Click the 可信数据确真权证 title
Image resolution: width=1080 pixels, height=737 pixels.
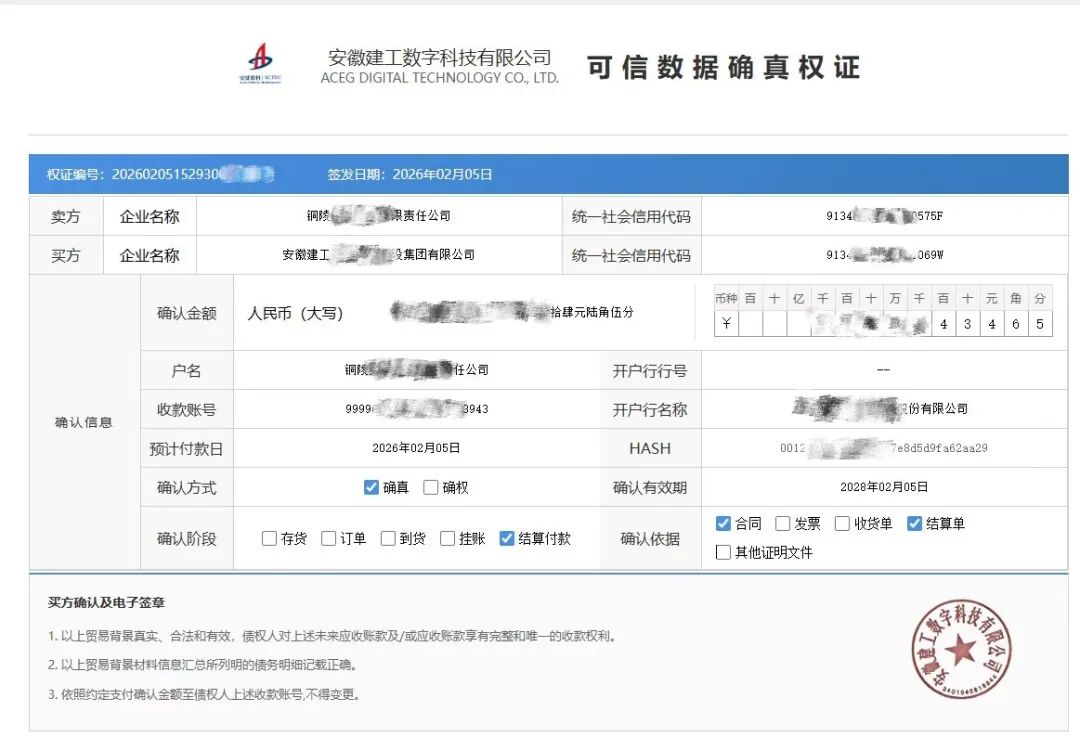click(x=723, y=67)
